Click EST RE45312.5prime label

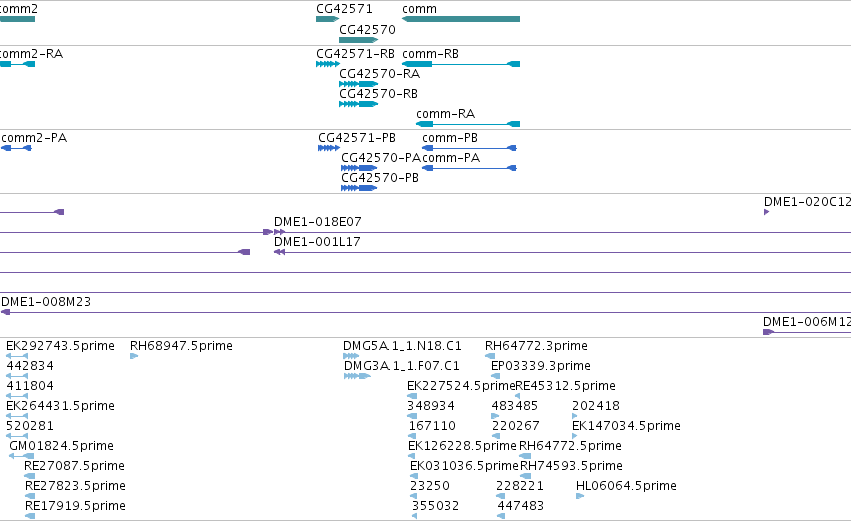(x=565, y=386)
